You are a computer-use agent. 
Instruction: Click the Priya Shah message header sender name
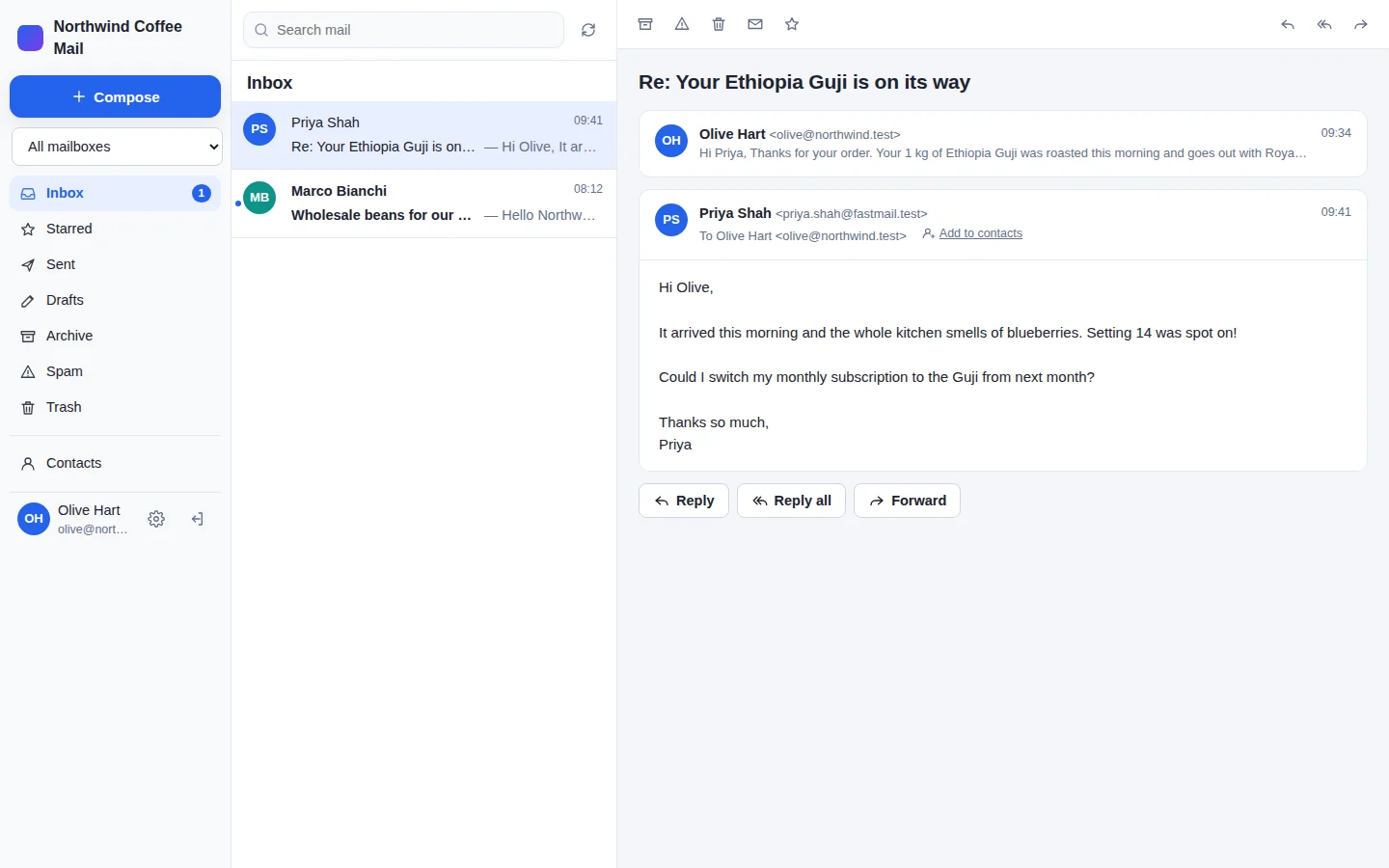tap(735, 213)
